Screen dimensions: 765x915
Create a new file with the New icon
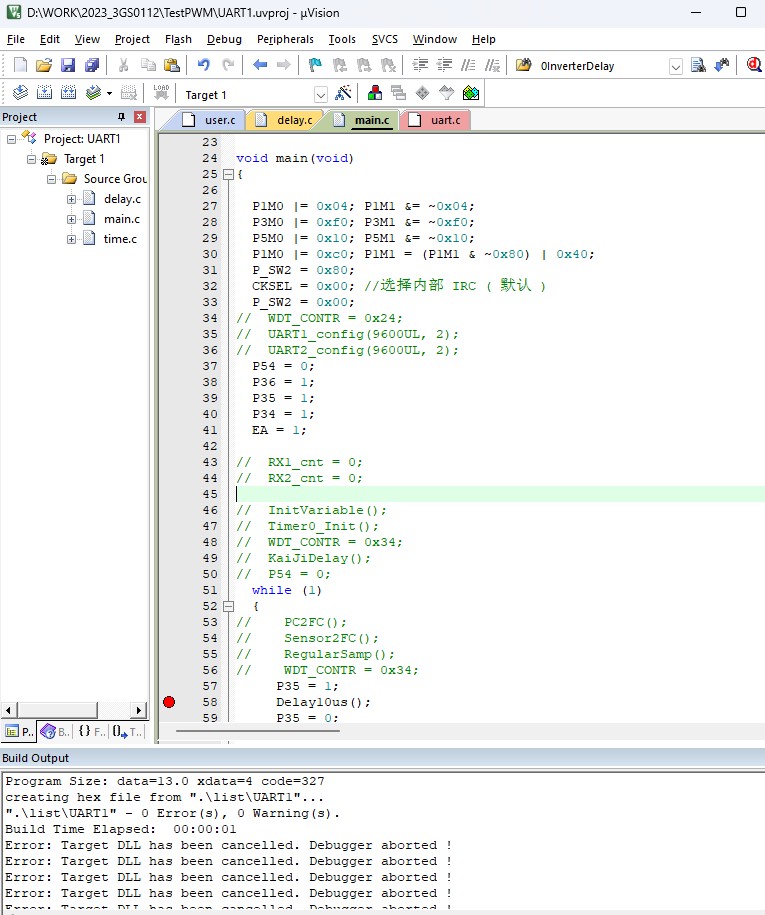coord(20,65)
